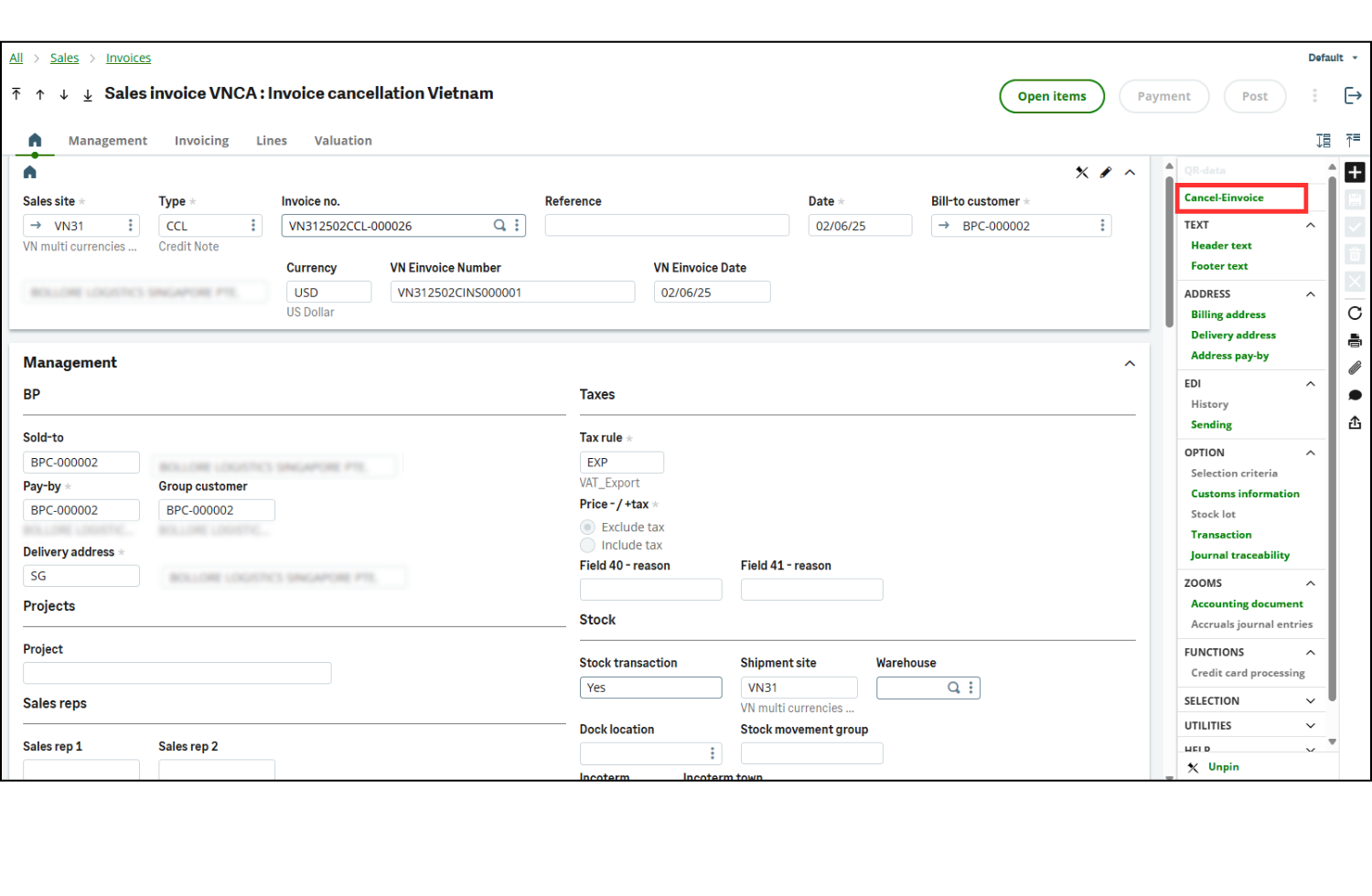Select the Exclude tax radio button

tap(587, 528)
